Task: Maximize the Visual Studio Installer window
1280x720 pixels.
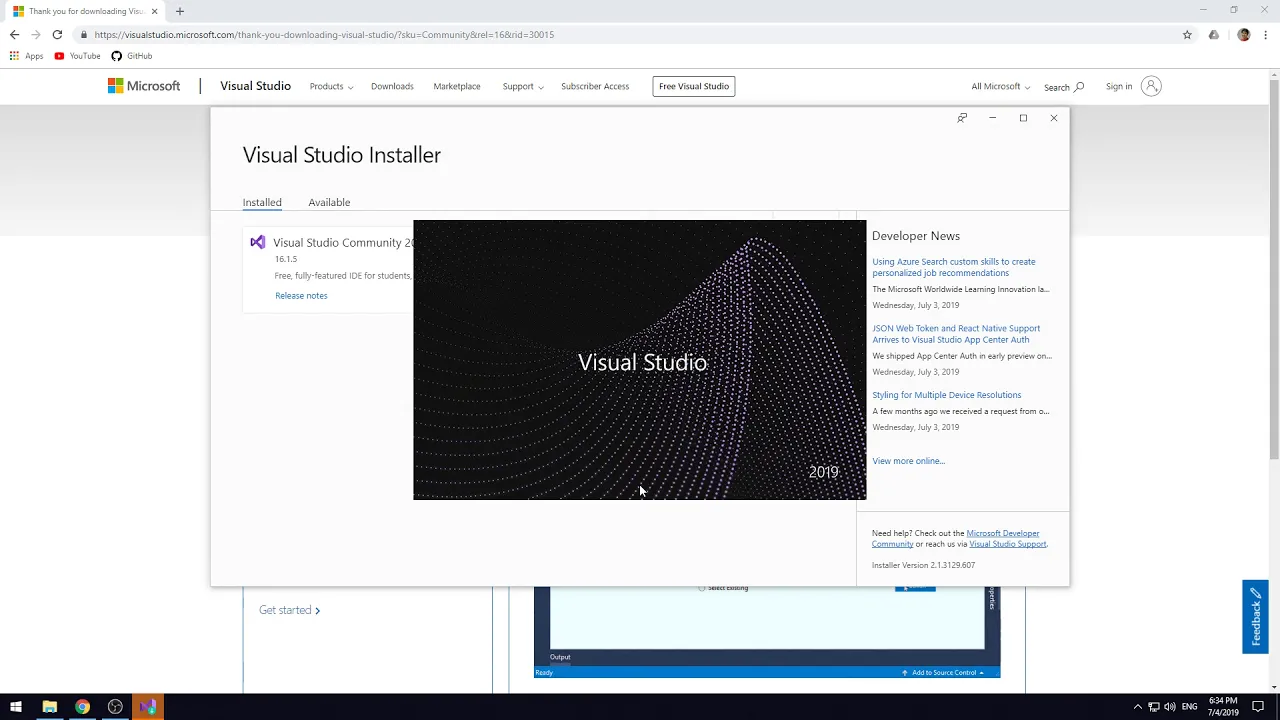Action: point(1023,118)
